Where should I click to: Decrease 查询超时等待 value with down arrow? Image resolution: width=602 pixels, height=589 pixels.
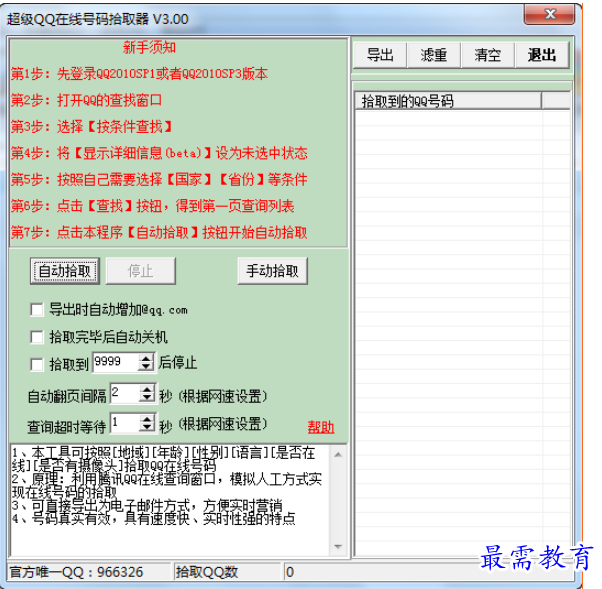pos(147,428)
